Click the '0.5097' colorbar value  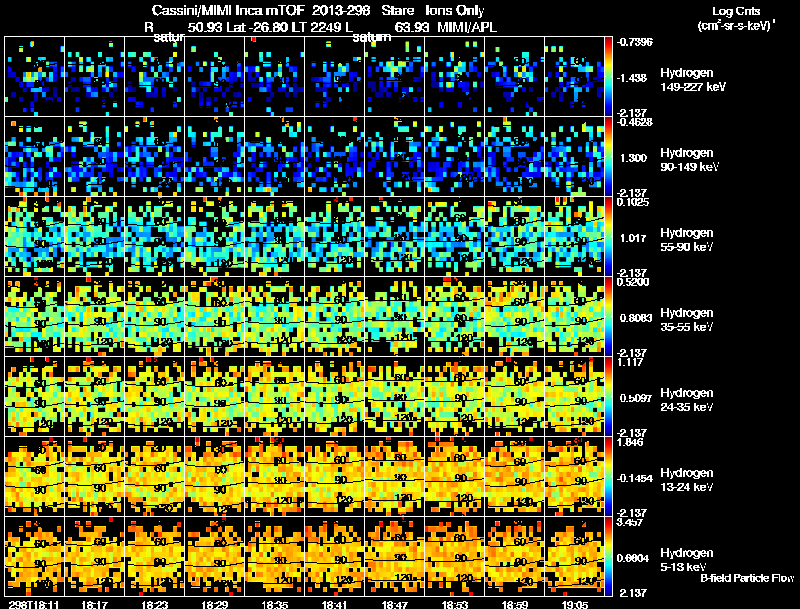tap(636, 398)
